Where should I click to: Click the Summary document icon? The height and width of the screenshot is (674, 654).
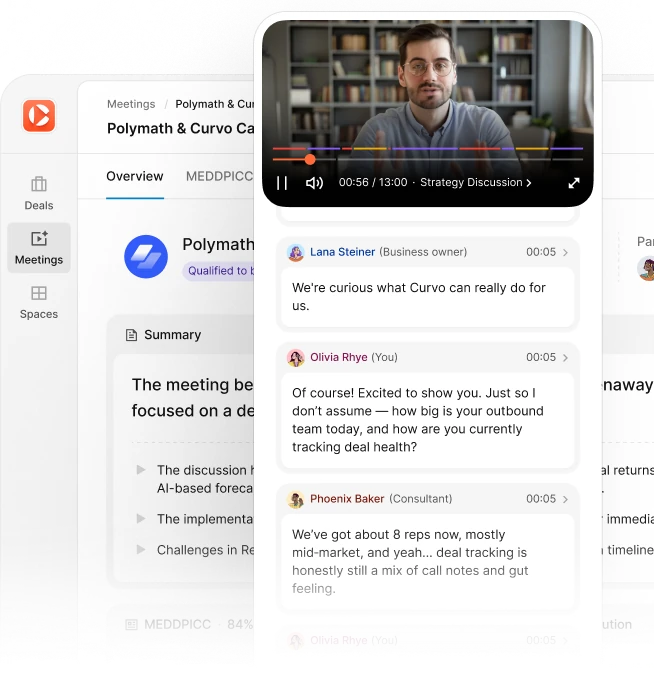(x=131, y=335)
